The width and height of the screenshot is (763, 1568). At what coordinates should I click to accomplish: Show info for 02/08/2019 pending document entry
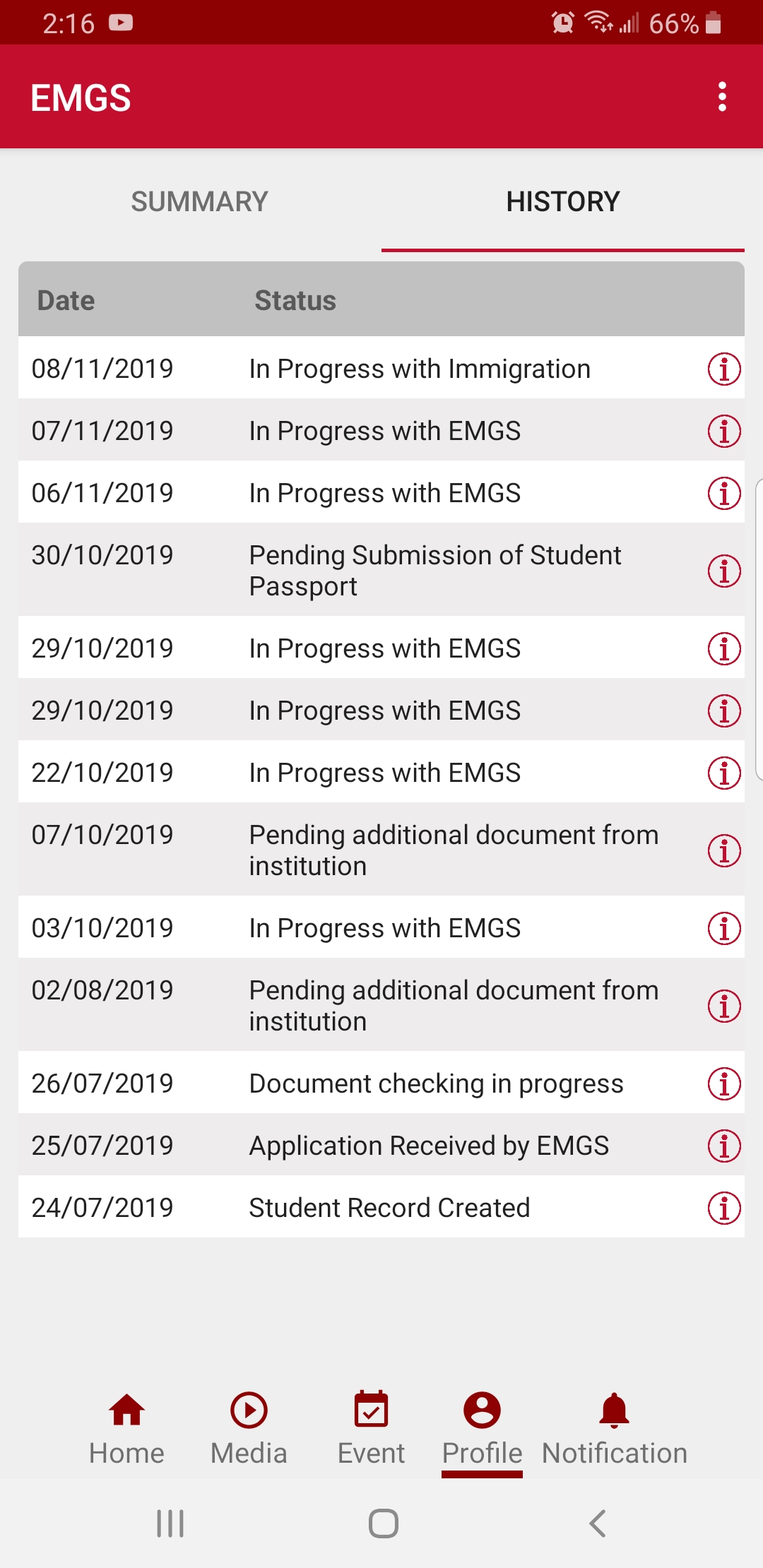(x=724, y=1006)
